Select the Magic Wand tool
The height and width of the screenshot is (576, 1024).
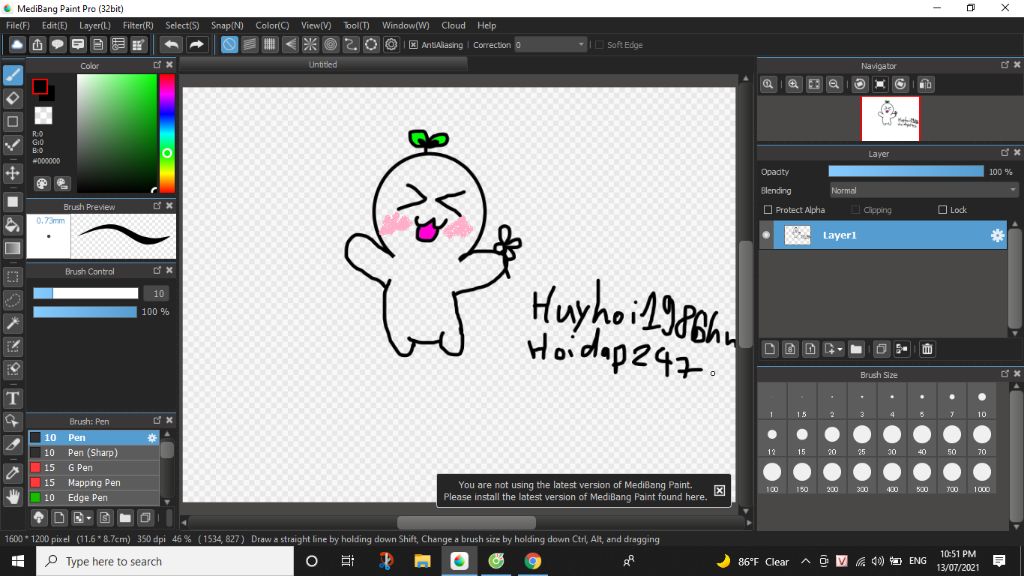click(12, 323)
